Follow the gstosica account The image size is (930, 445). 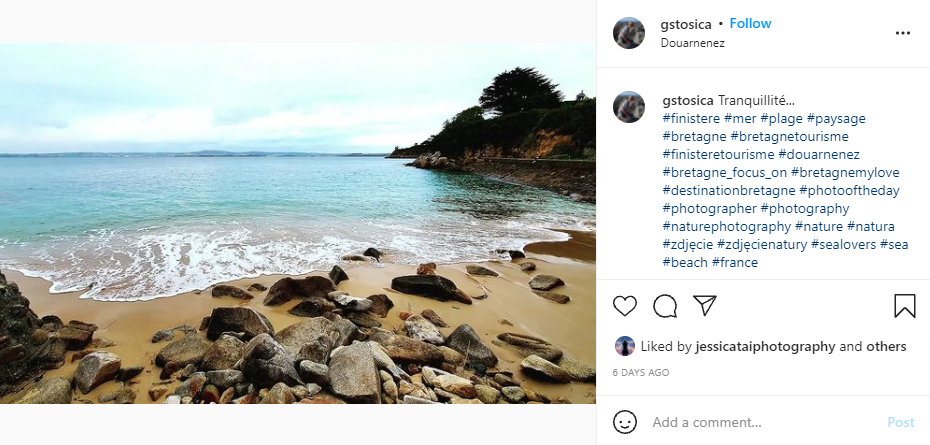pyautogui.click(x=750, y=23)
